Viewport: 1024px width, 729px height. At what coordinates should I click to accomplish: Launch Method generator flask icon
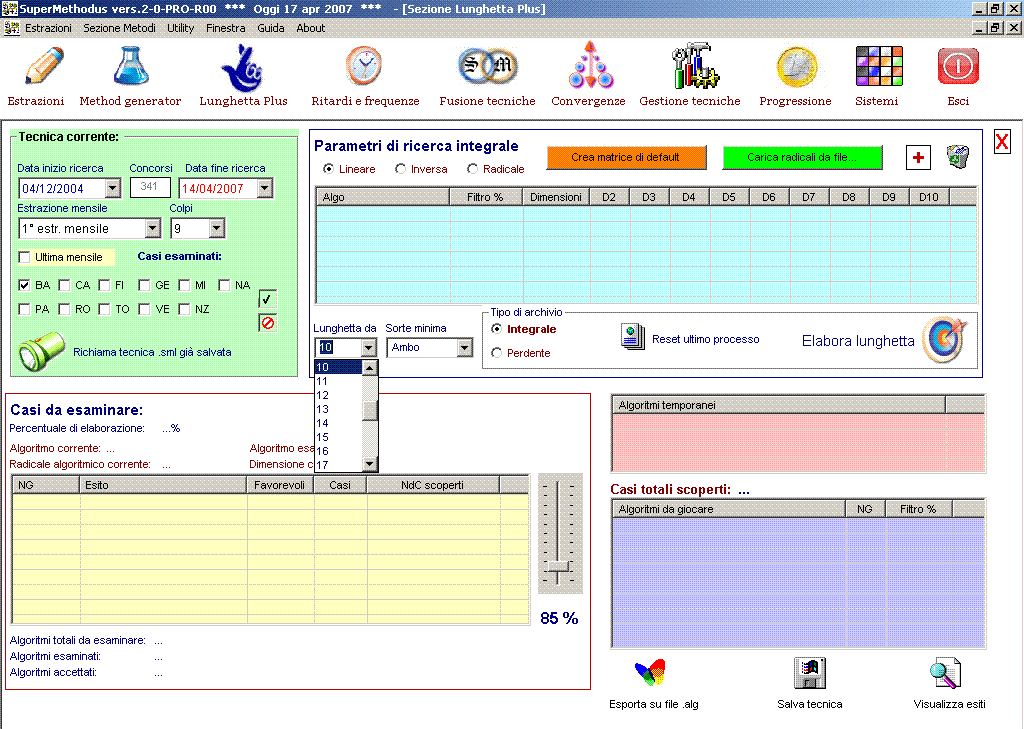[x=131, y=65]
